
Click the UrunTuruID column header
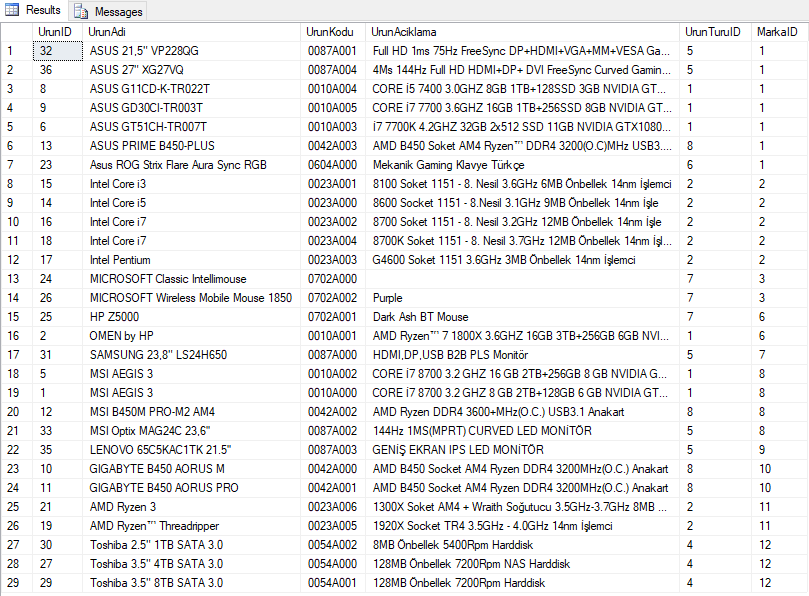pyautogui.click(x=715, y=32)
